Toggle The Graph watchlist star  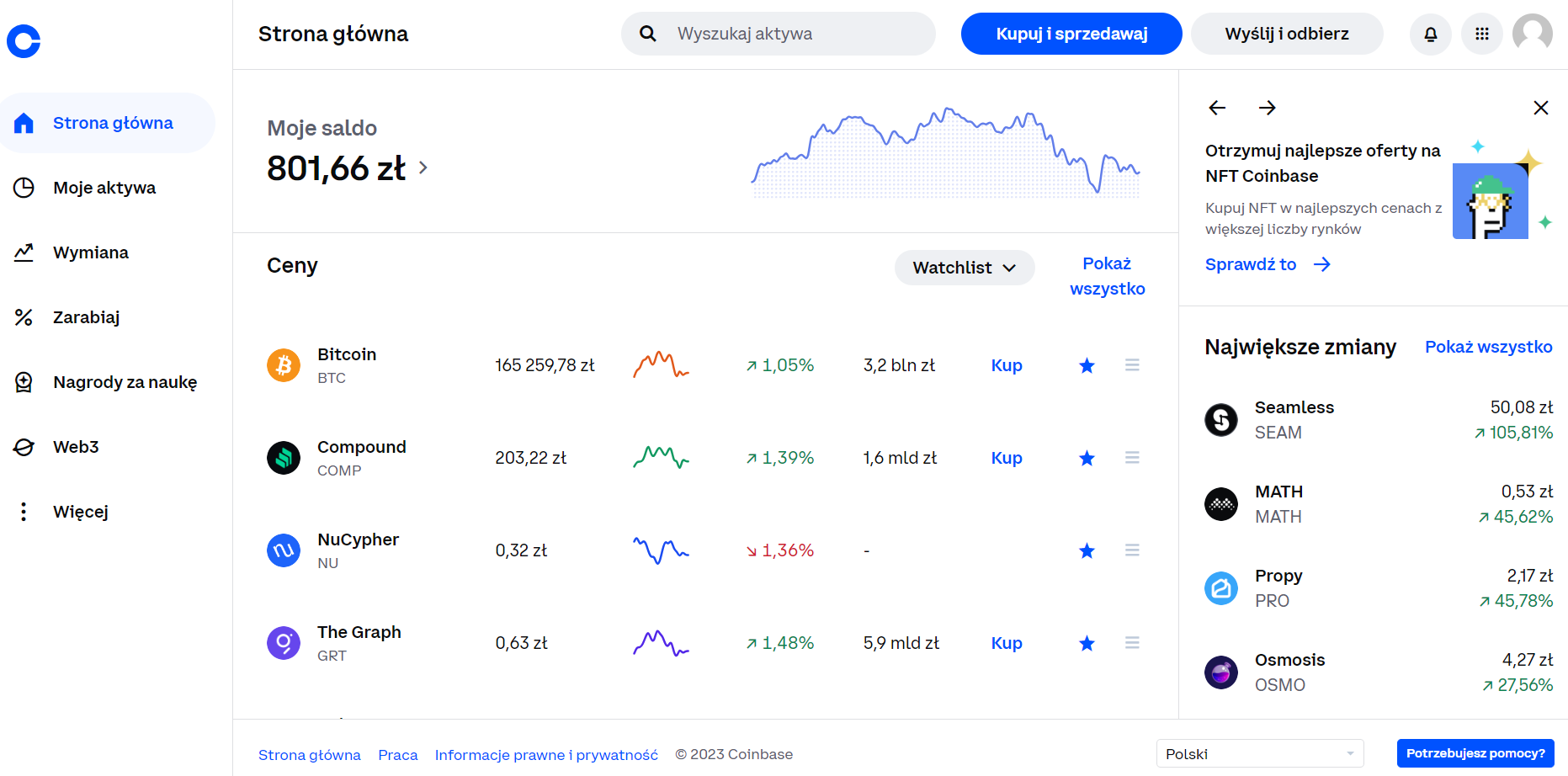tap(1087, 643)
